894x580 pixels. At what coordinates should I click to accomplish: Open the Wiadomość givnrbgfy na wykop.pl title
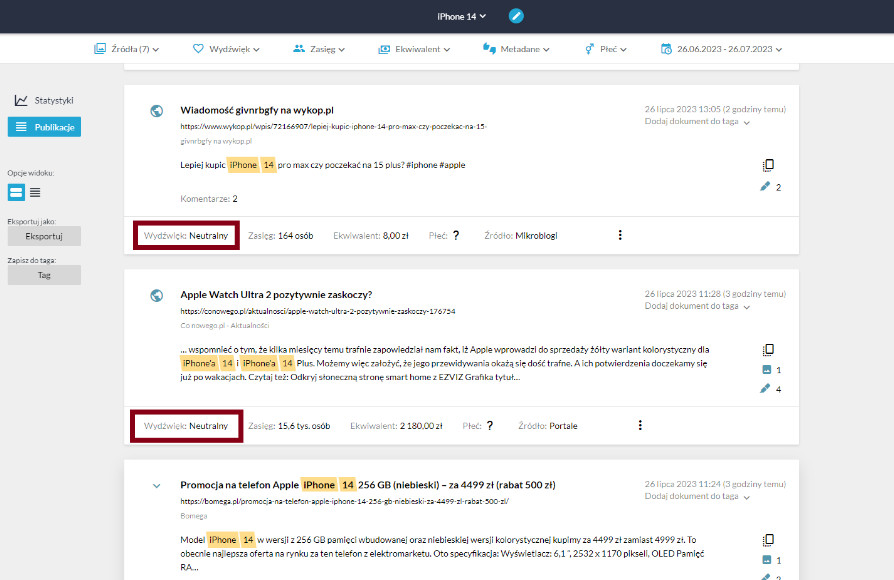click(x=257, y=110)
